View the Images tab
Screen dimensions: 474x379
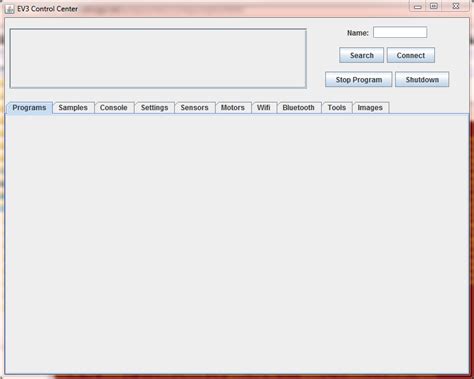click(x=370, y=108)
